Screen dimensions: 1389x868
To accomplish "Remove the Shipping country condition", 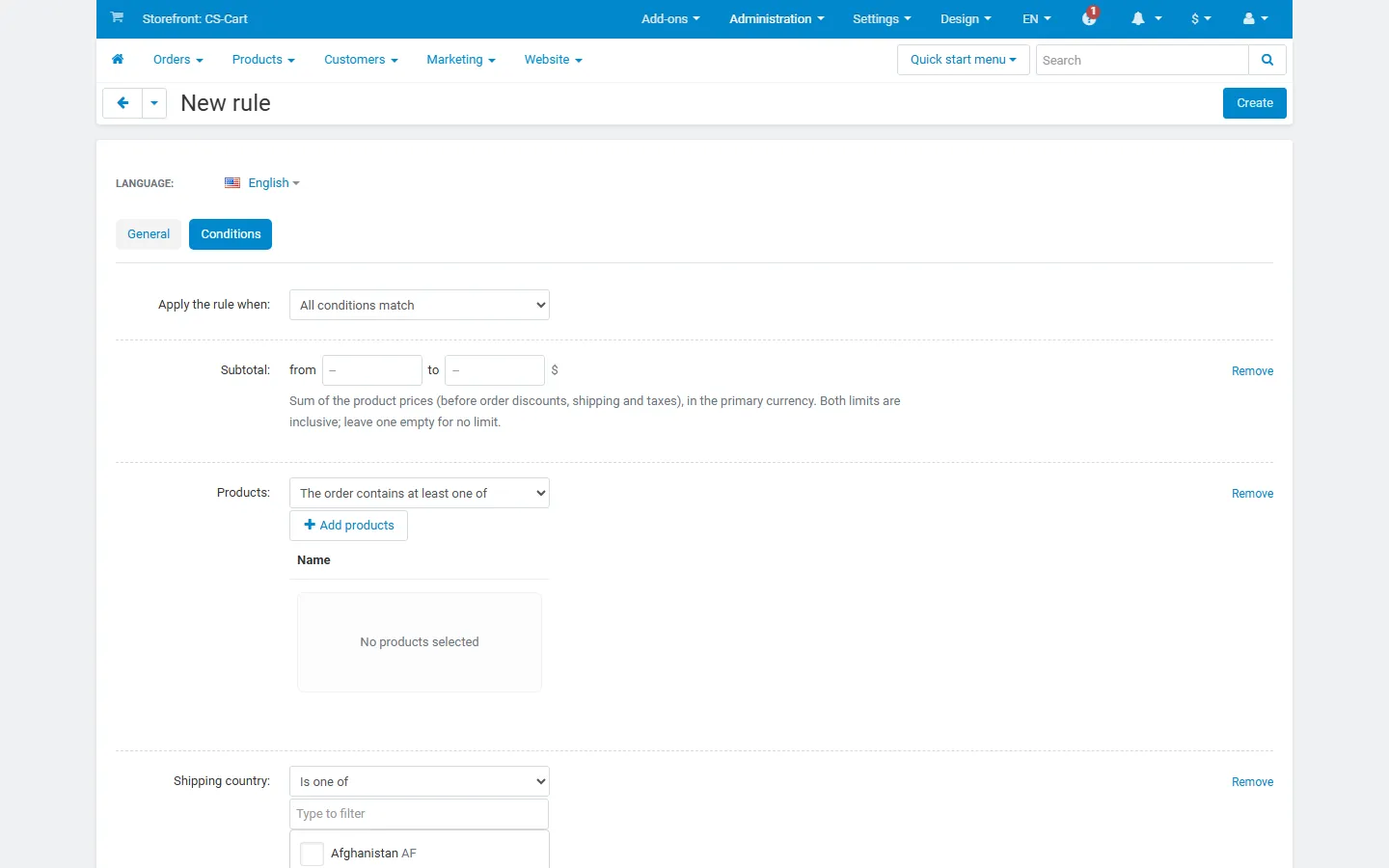I will click(x=1252, y=782).
